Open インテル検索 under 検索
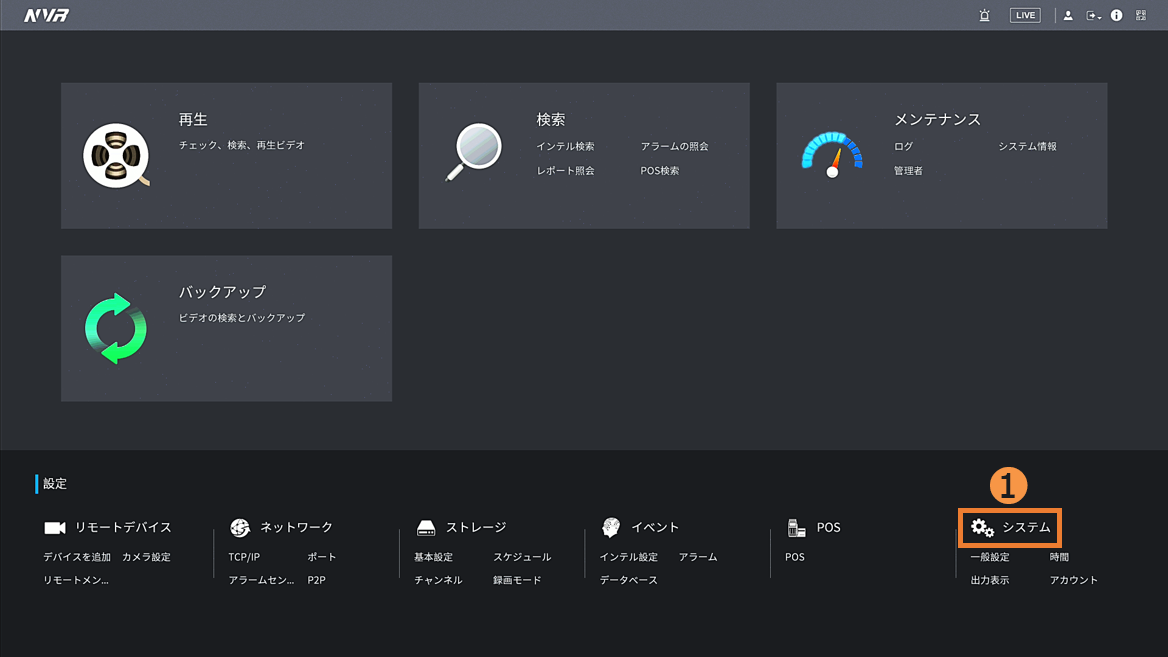1168x657 pixels. (x=565, y=147)
